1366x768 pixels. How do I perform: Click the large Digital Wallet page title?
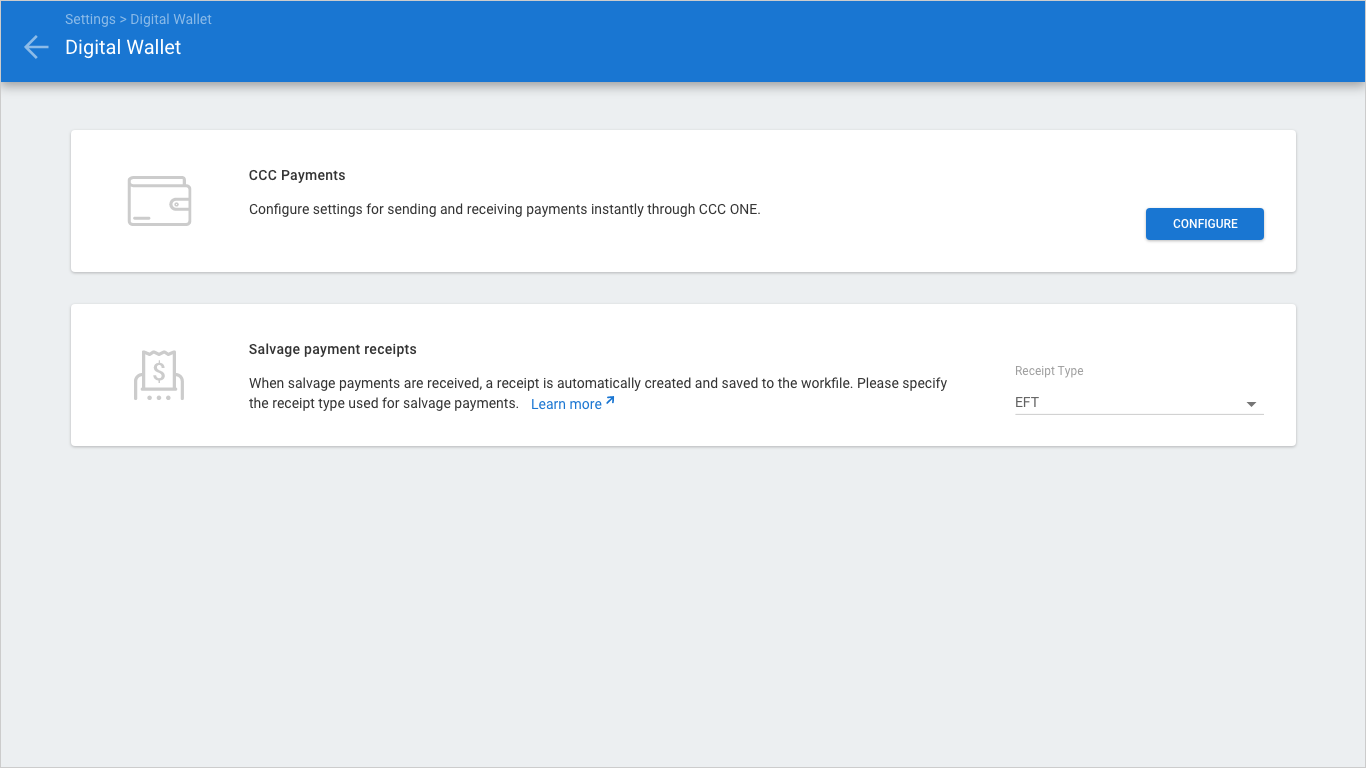coord(123,47)
